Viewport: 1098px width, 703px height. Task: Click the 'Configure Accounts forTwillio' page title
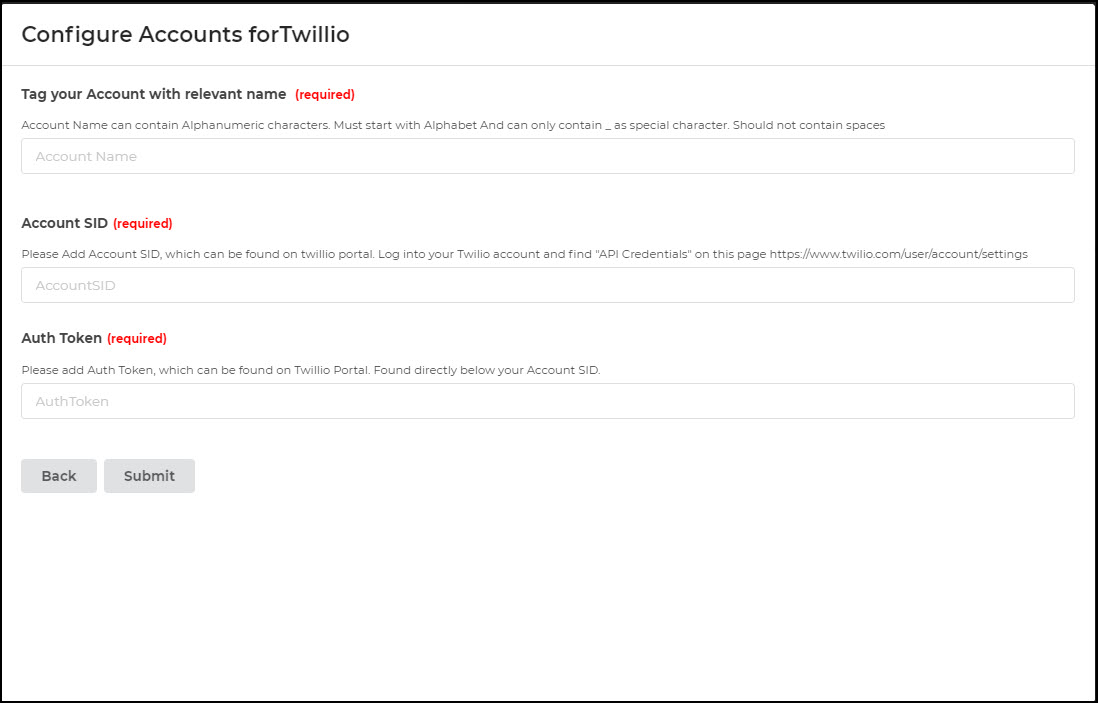coord(186,34)
